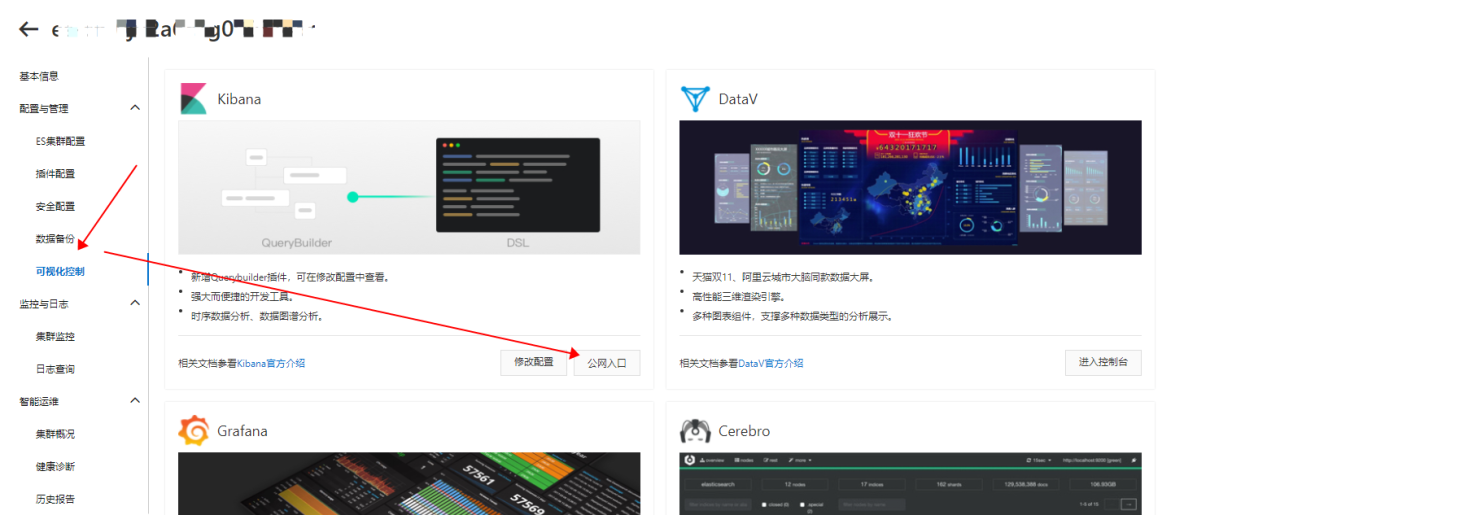Click the DataV card title text
The image size is (1468, 515).
(x=738, y=99)
